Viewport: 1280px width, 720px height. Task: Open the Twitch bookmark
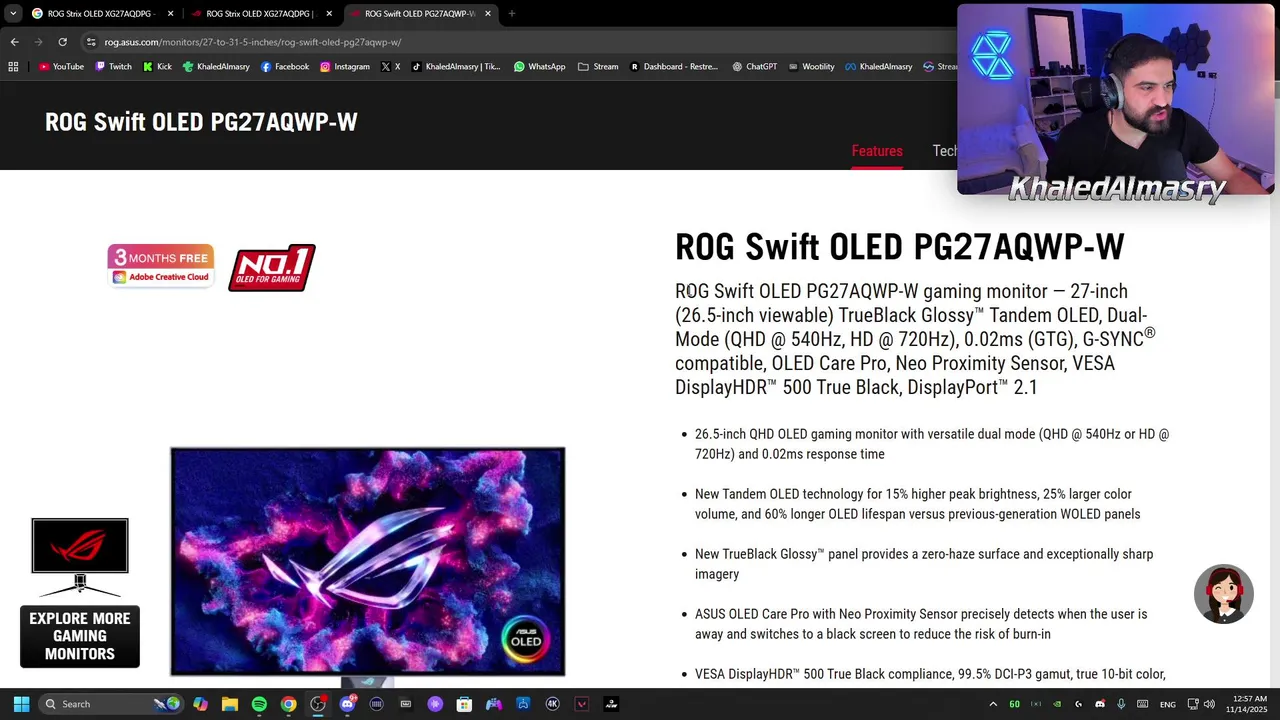click(x=113, y=67)
